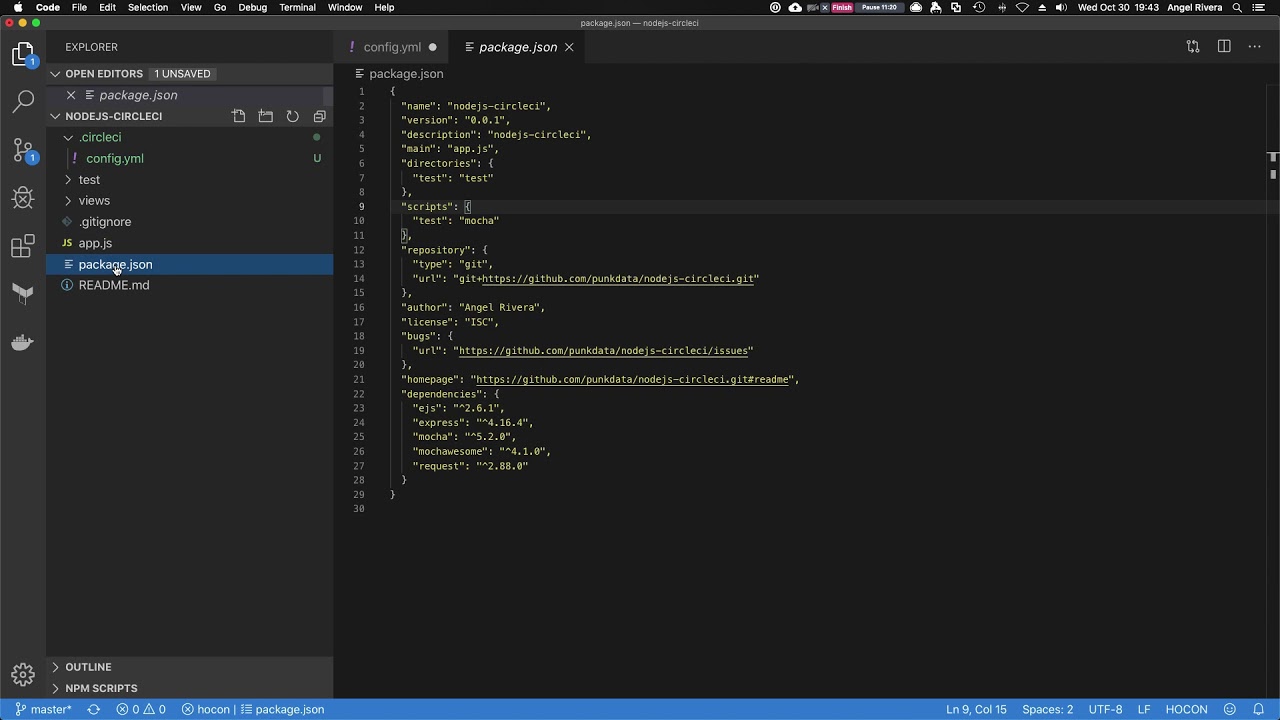1280x720 pixels.
Task: Open README.md in the file tree
Action: tap(114, 285)
